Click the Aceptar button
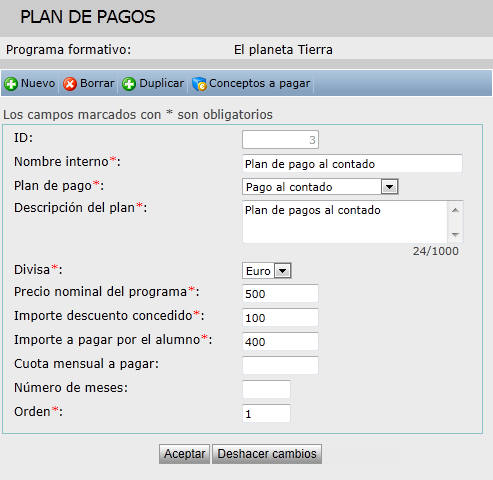Viewport: 493px width, 480px height. click(x=184, y=454)
